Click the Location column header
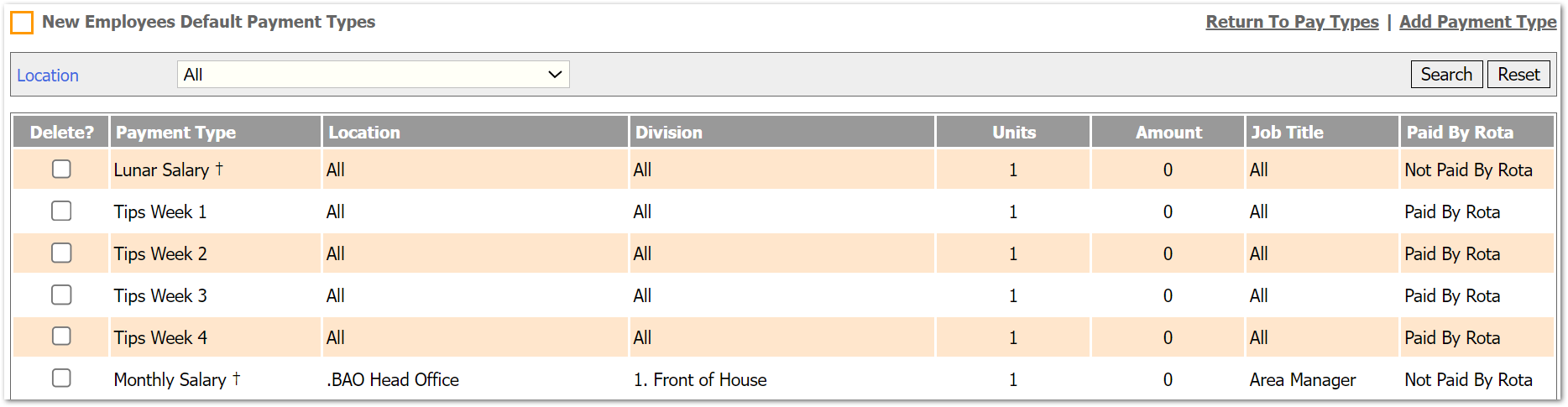The width and height of the screenshot is (1568, 407). tap(364, 133)
